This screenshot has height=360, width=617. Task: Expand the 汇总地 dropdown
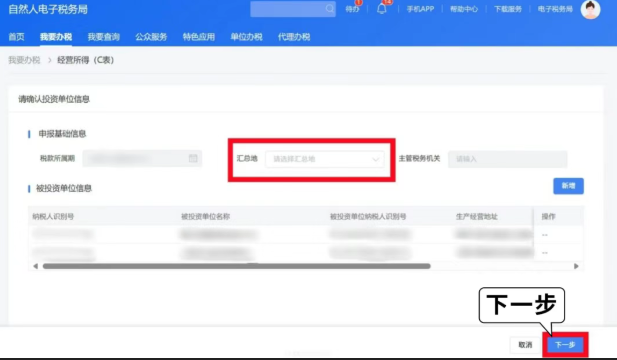tap(325, 159)
